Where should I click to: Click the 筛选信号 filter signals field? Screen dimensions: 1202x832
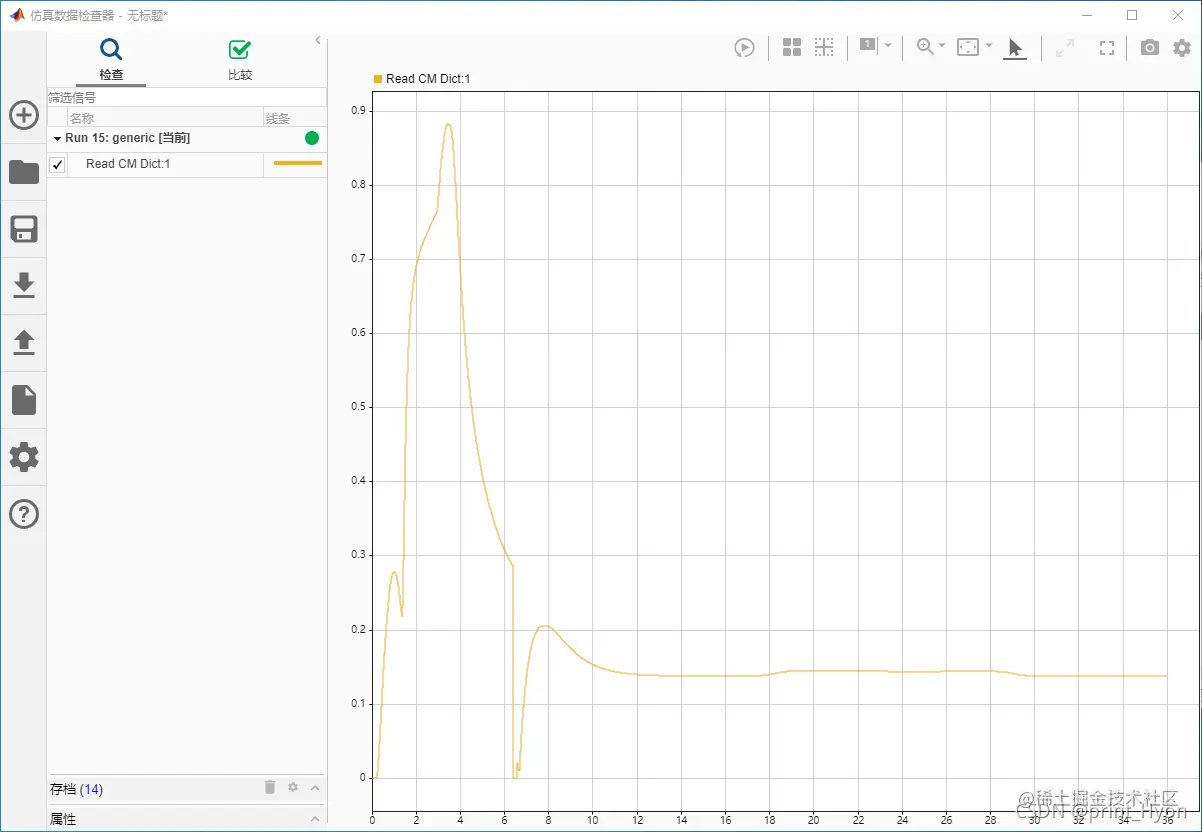point(187,98)
